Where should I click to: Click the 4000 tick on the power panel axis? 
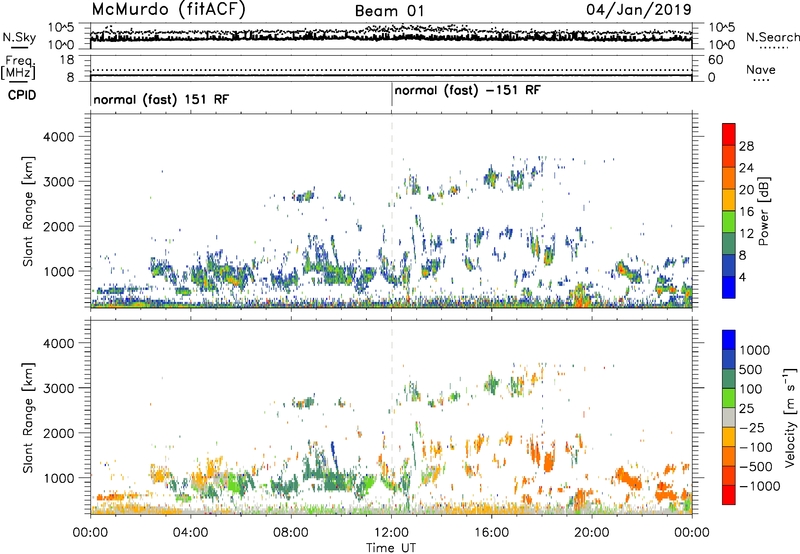(58, 137)
